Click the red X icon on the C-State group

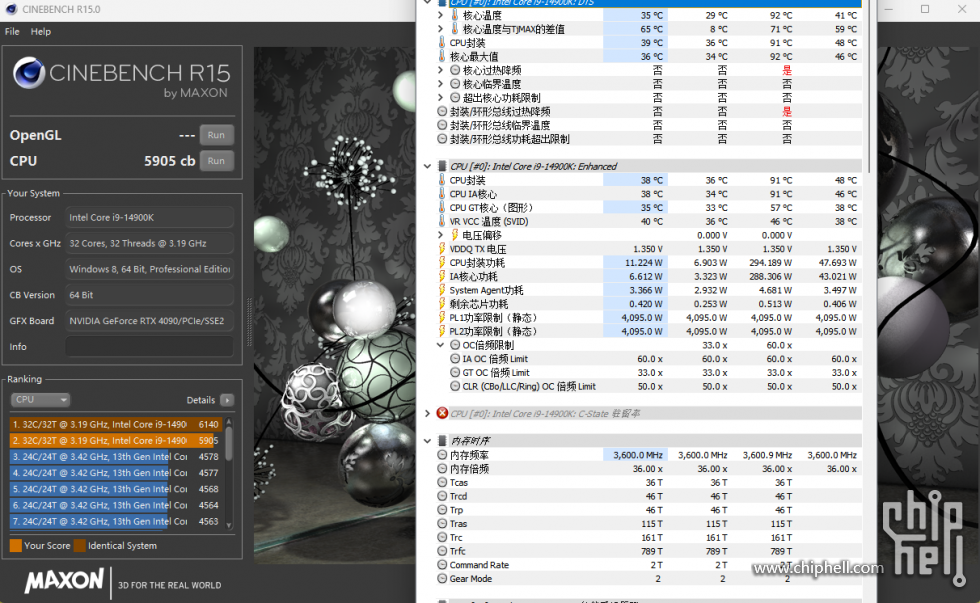[442, 413]
